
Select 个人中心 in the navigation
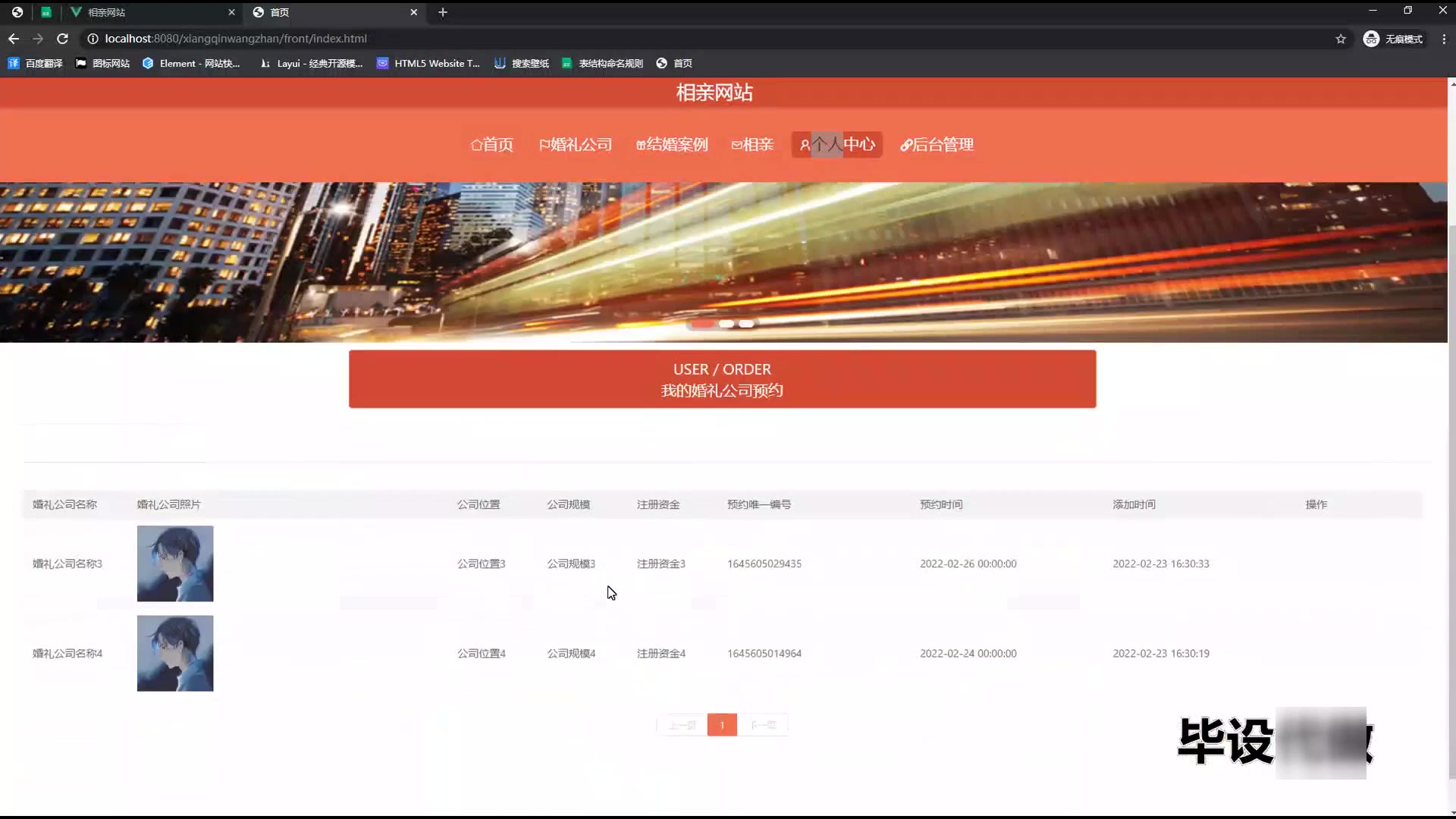coord(837,145)
